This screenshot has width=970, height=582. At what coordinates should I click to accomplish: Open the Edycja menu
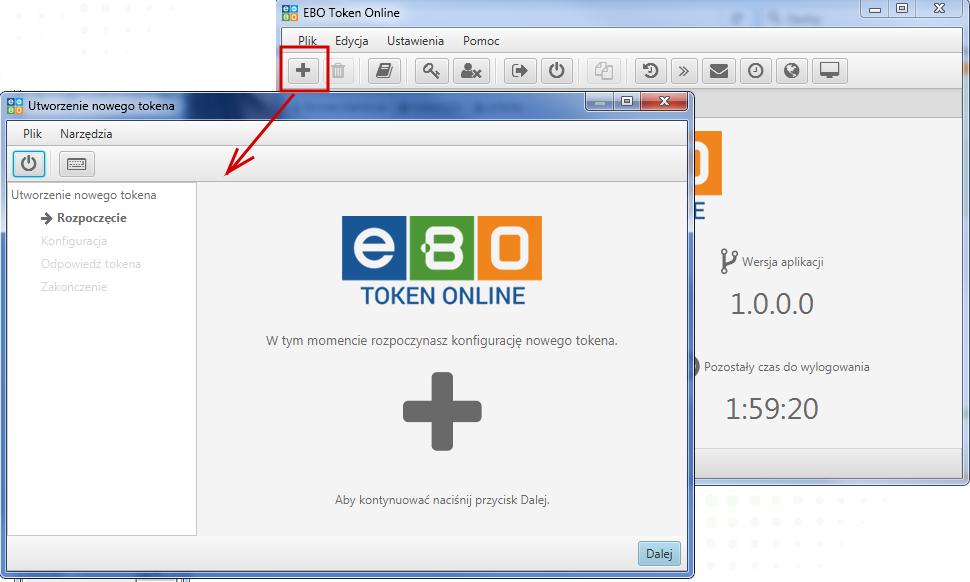[351, 41]
